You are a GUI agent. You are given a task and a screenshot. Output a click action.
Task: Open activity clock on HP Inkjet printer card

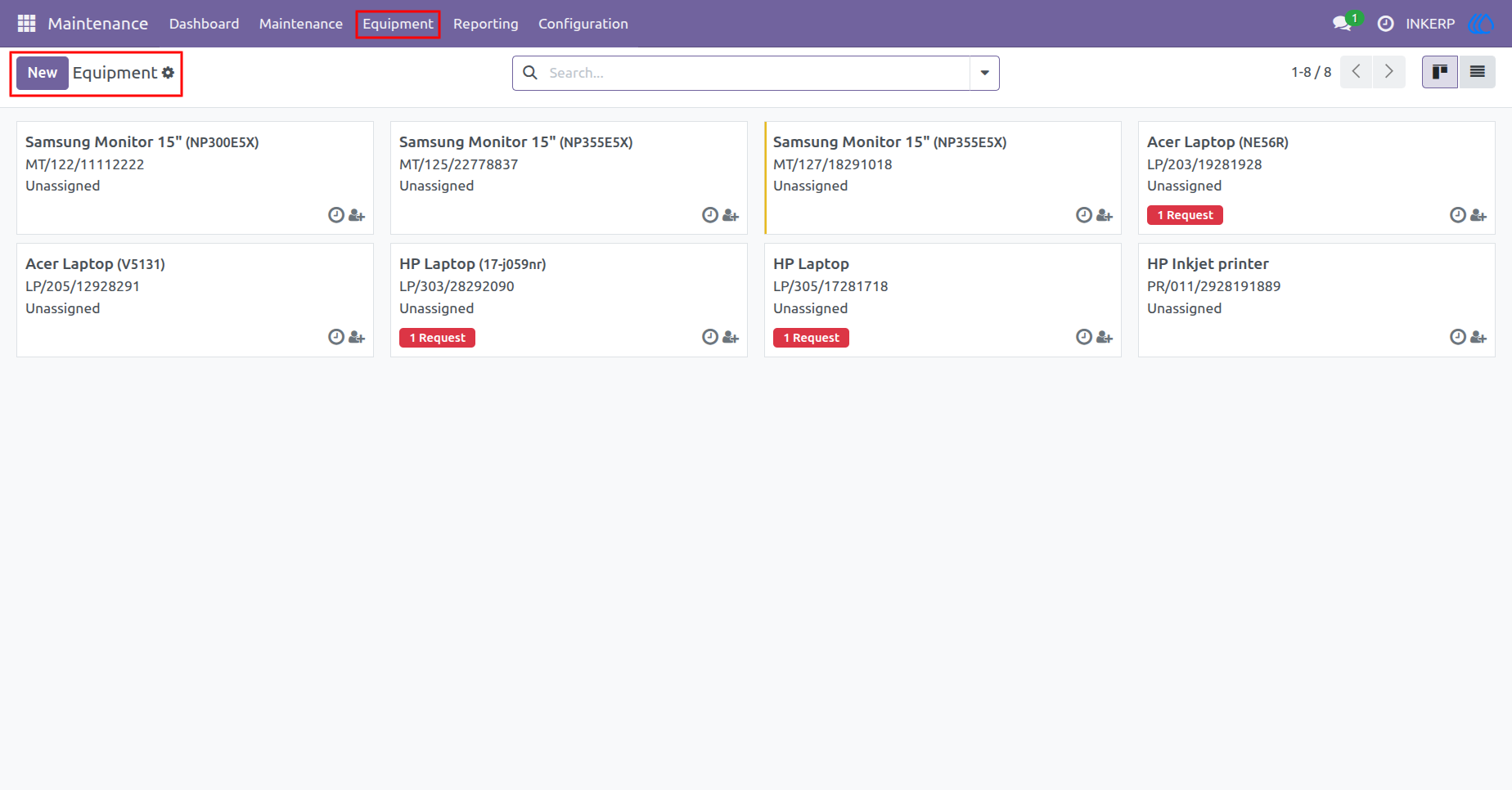[x=1458, y=337]
